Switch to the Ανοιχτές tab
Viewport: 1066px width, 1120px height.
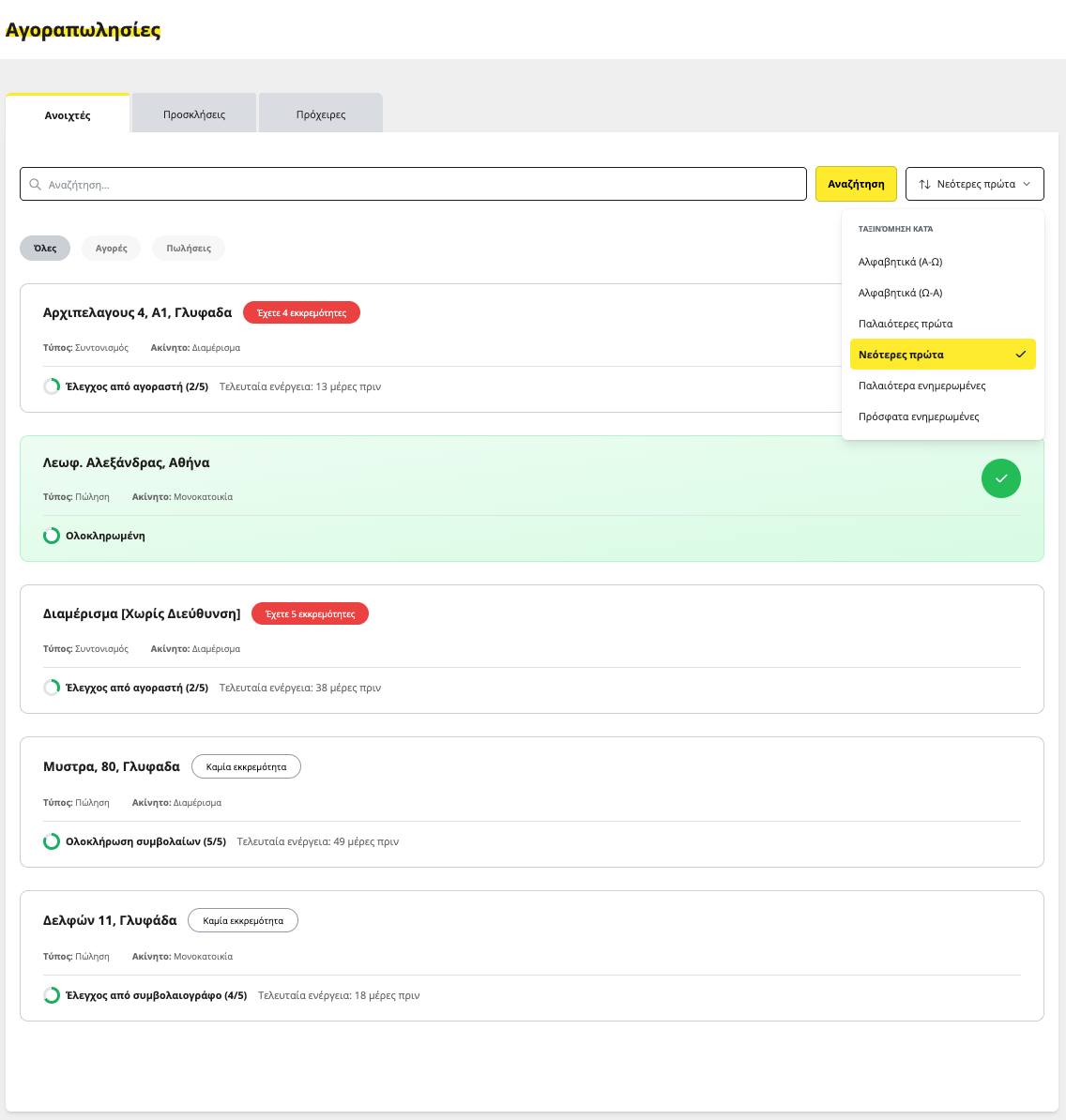pyautogui.click(x=68, y=114)
